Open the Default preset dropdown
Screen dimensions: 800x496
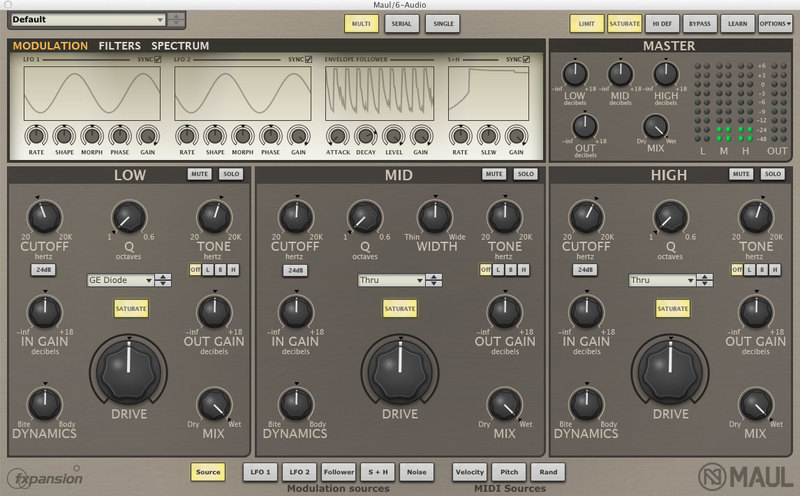pyautogui.click(x=88, y=20)
